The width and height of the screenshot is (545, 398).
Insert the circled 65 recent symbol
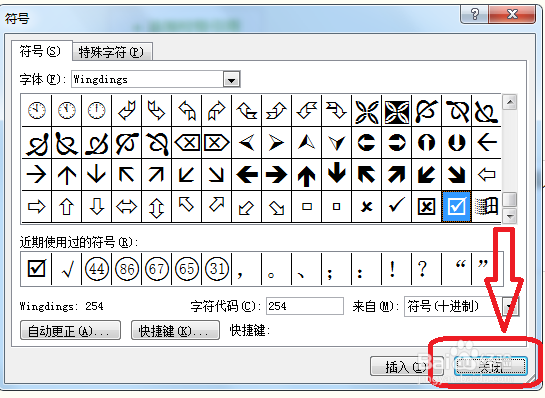(187, 269)
